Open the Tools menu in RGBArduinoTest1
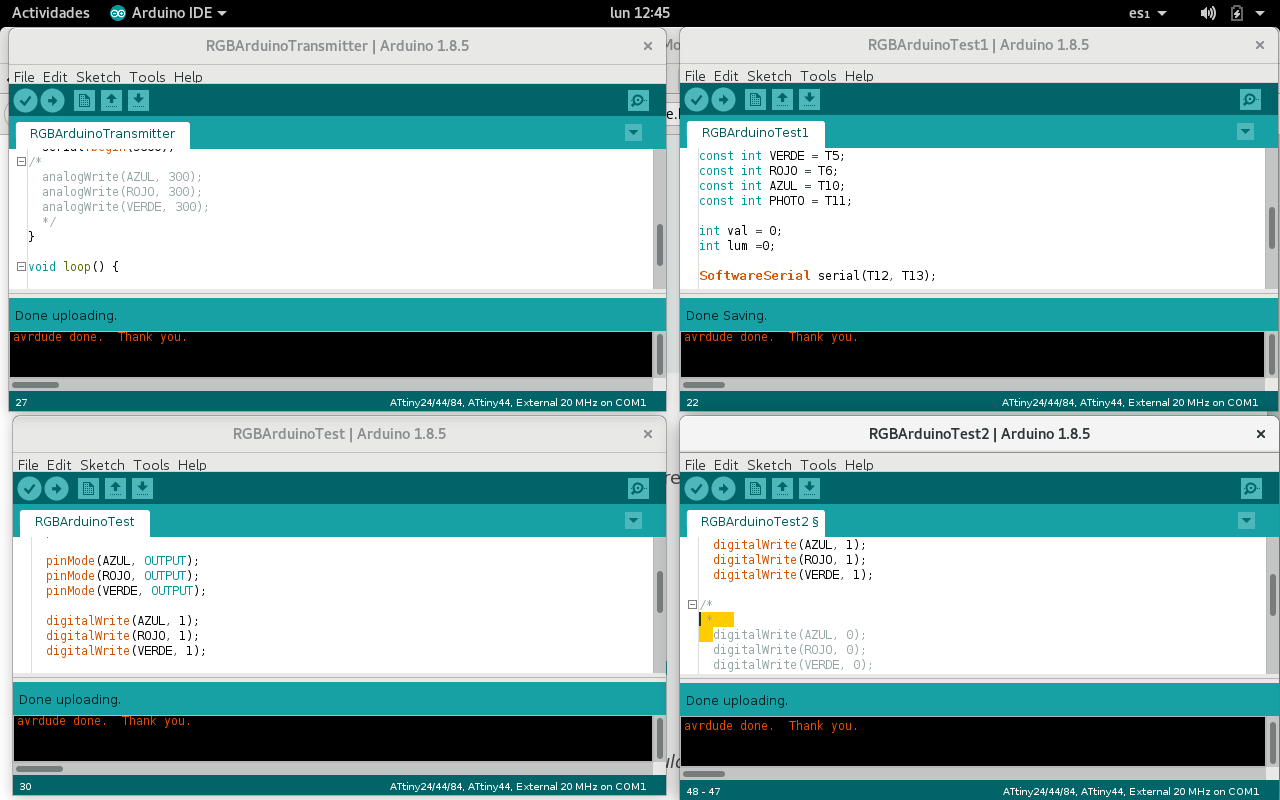 [x=818, y=76]
